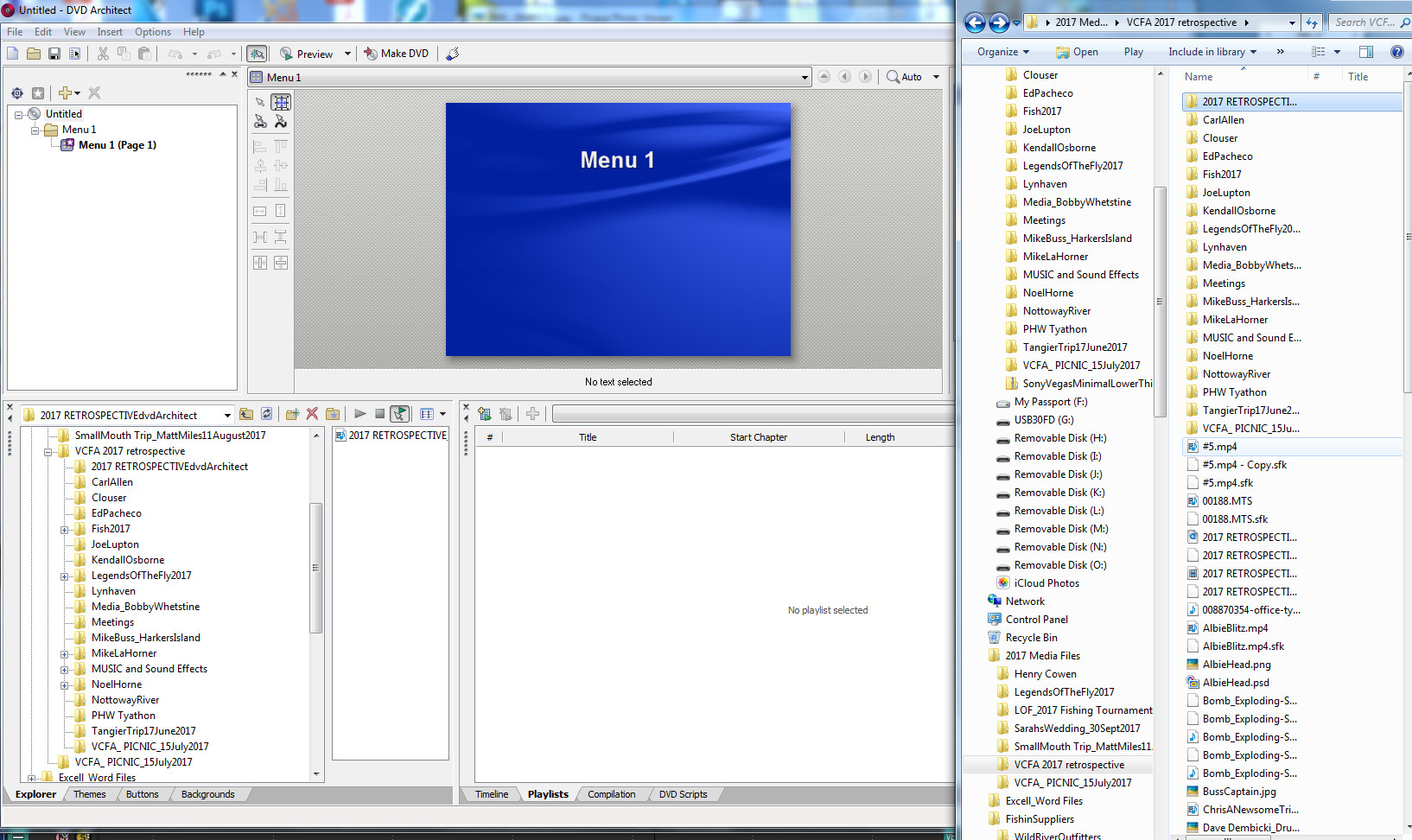Screen dimensions: 1412x840
Task: Switch to the Backgrounds tab
Action: click(207, 793)
